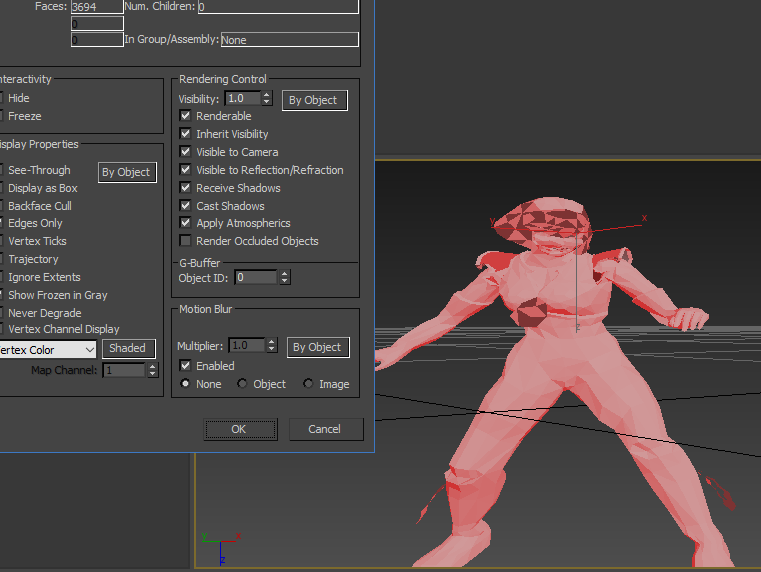Image resolution: width=761 pixels, height=572 pixels.
Task: Click By Object in Display Properties
Action: [126, 172]
